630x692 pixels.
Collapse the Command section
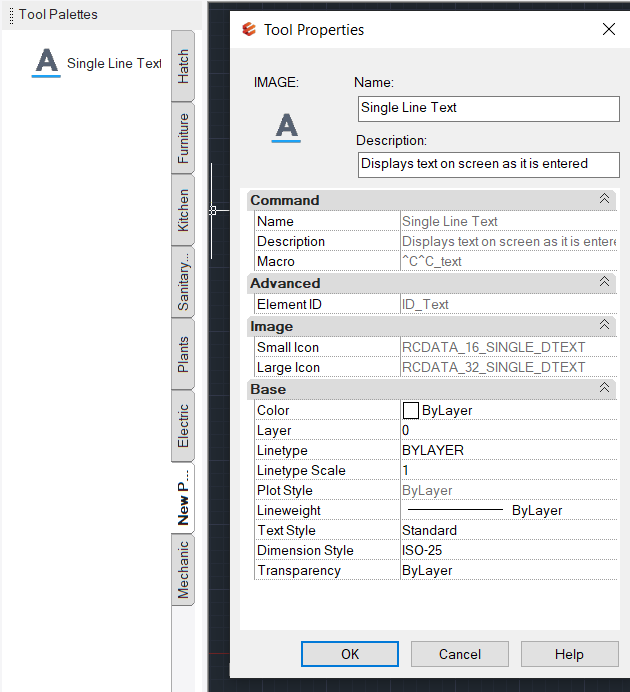[604, 200]
